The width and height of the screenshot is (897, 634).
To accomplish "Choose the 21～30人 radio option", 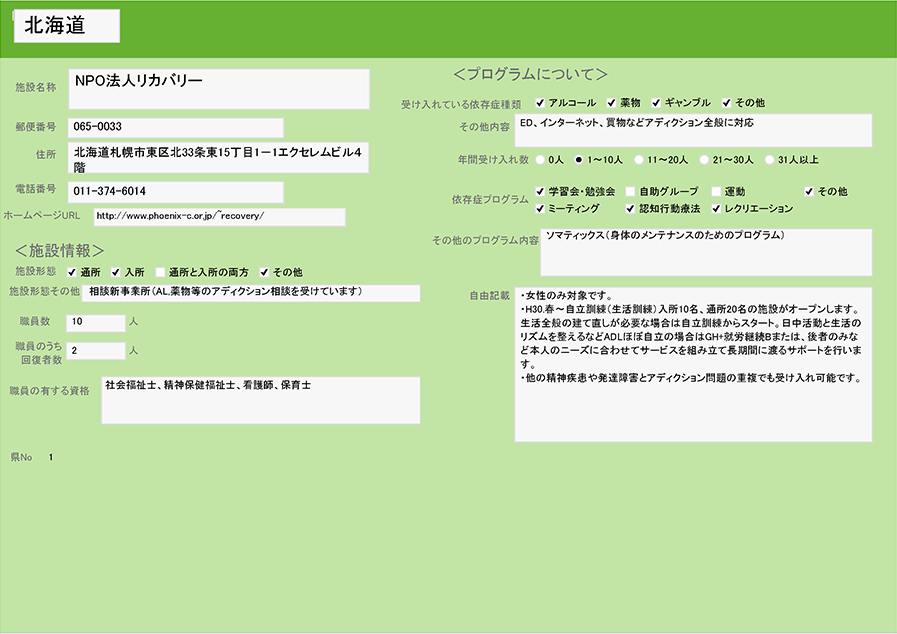I will (704, 159).
